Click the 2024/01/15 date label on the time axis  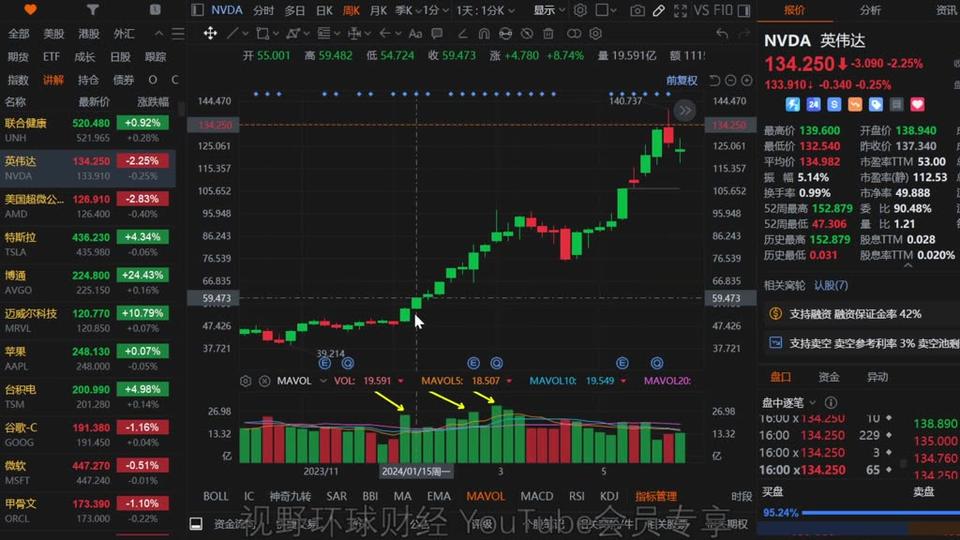pyautogui.click(x=416, y=471)
